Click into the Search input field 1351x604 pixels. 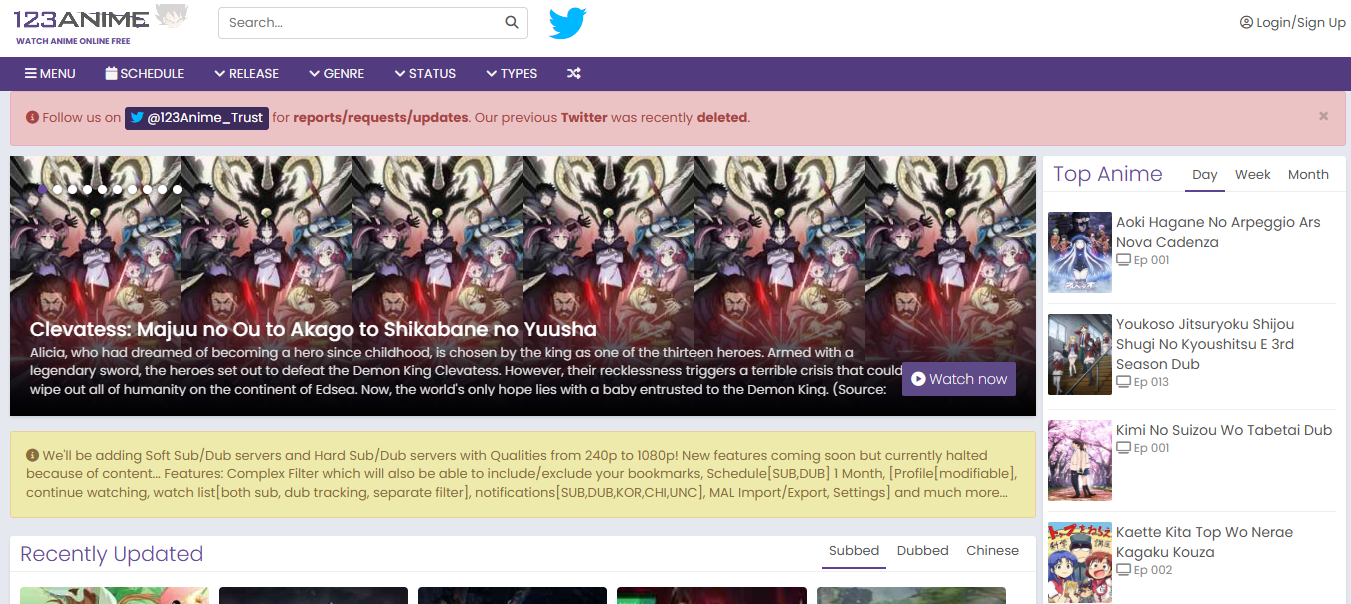[x=361, y=22]
